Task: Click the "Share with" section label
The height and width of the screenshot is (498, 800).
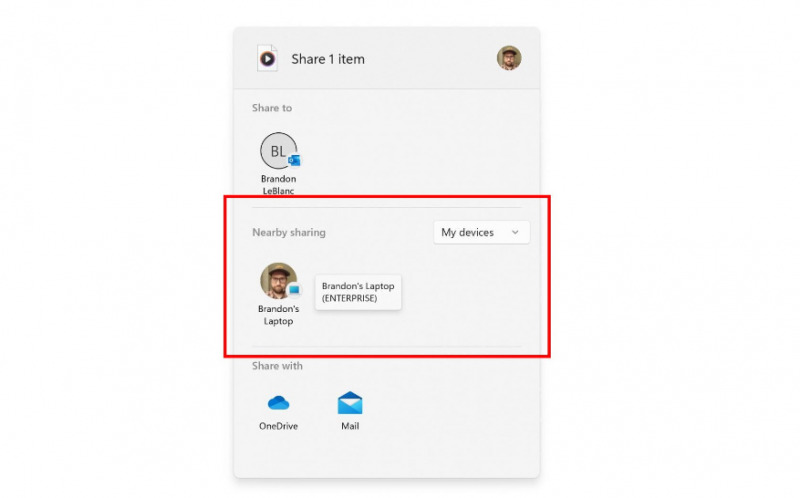Action: (x=277, y=366)
